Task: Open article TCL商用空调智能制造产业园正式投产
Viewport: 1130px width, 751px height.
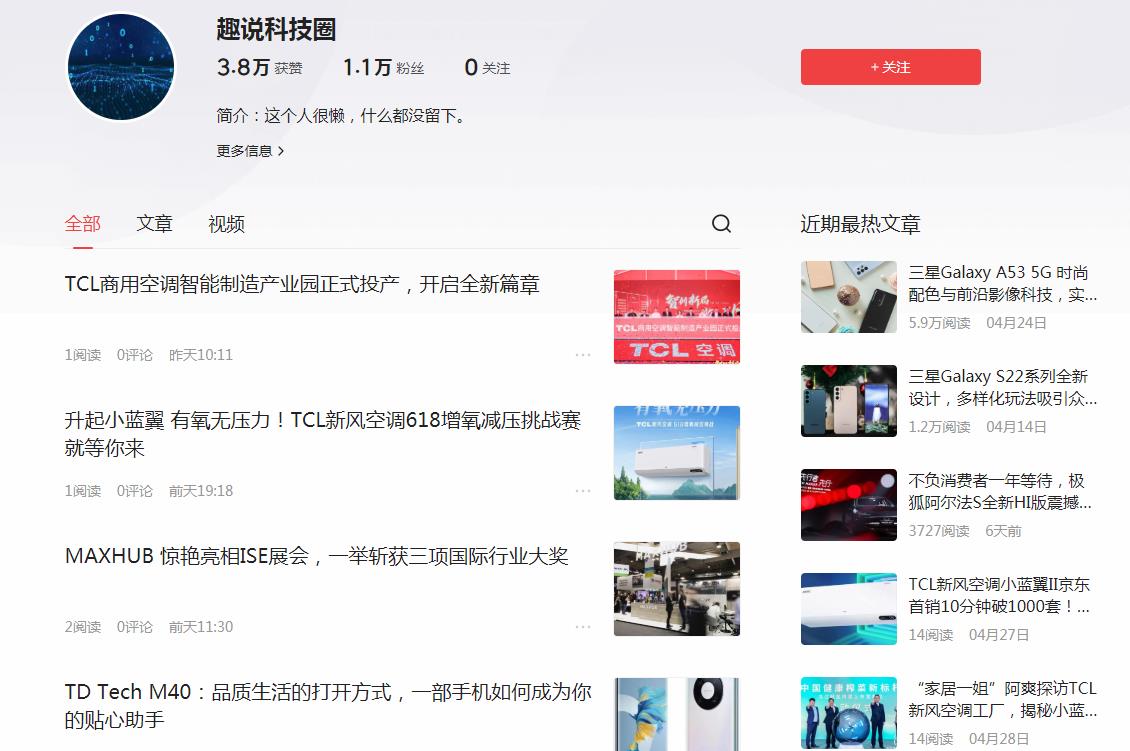Action: [x=302, y=284]
